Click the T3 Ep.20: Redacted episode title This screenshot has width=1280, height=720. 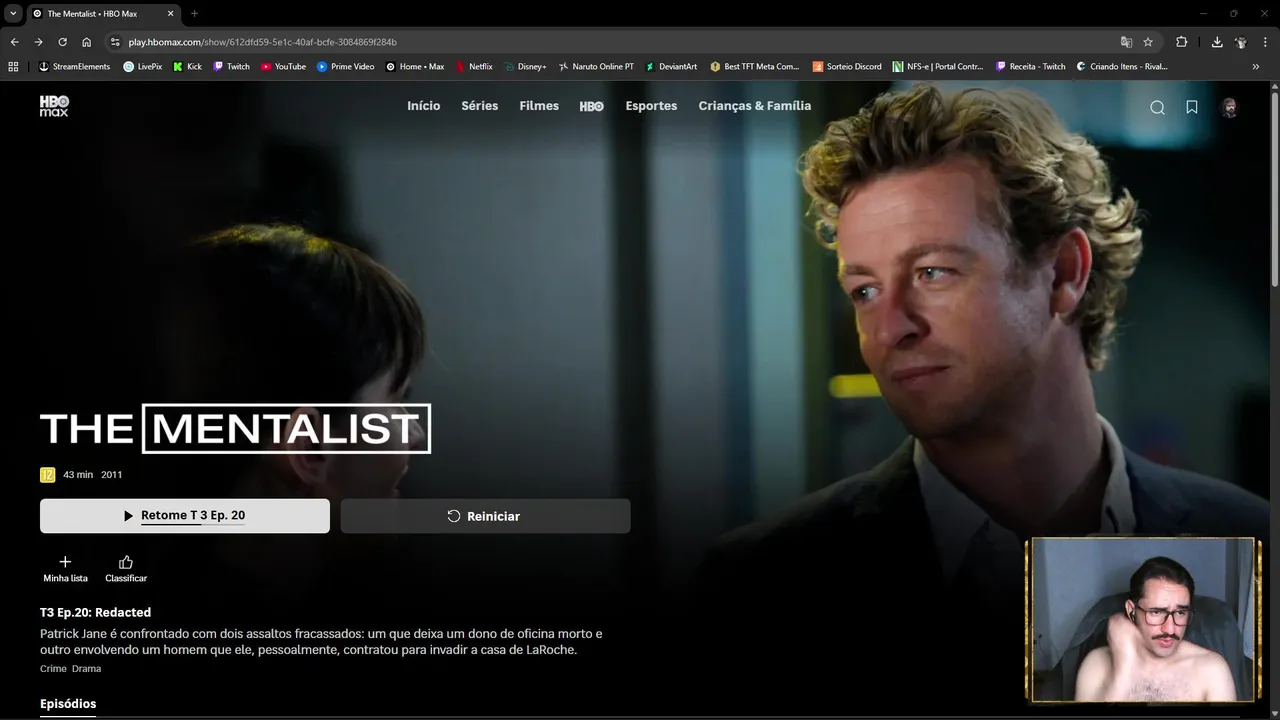[95, 612]
